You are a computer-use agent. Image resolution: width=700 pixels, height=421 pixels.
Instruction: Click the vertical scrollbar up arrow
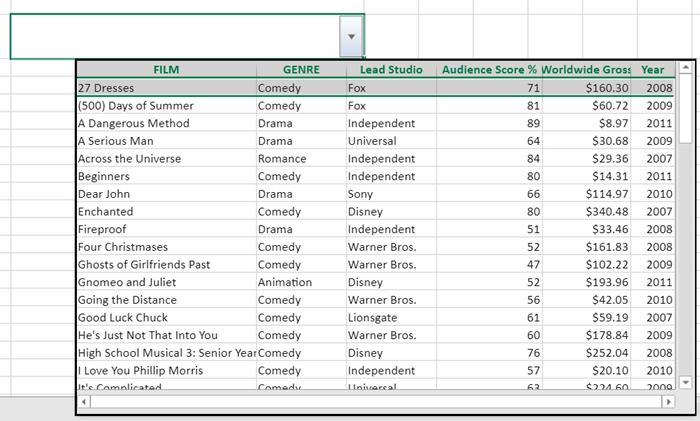685,70
